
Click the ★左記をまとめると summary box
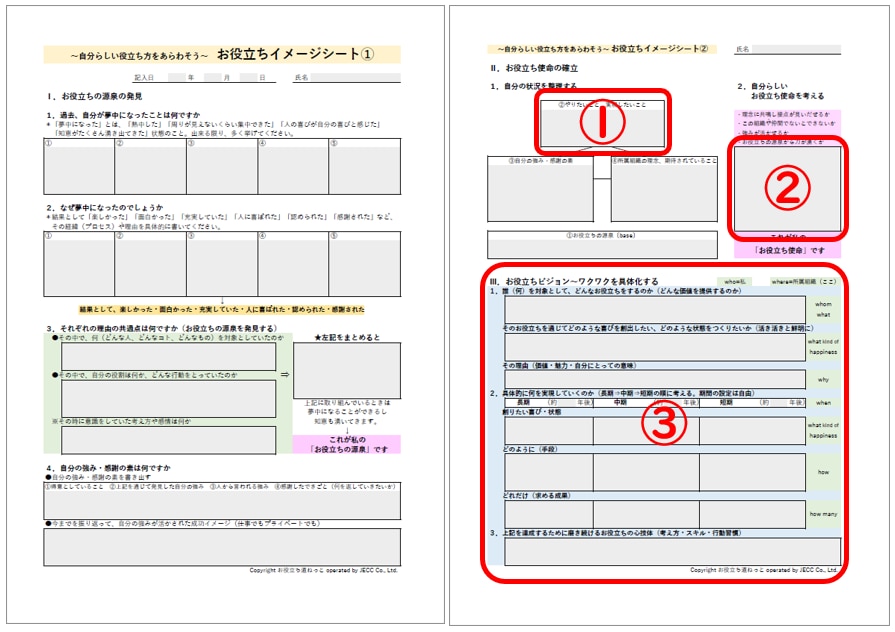tap(347, 371)
